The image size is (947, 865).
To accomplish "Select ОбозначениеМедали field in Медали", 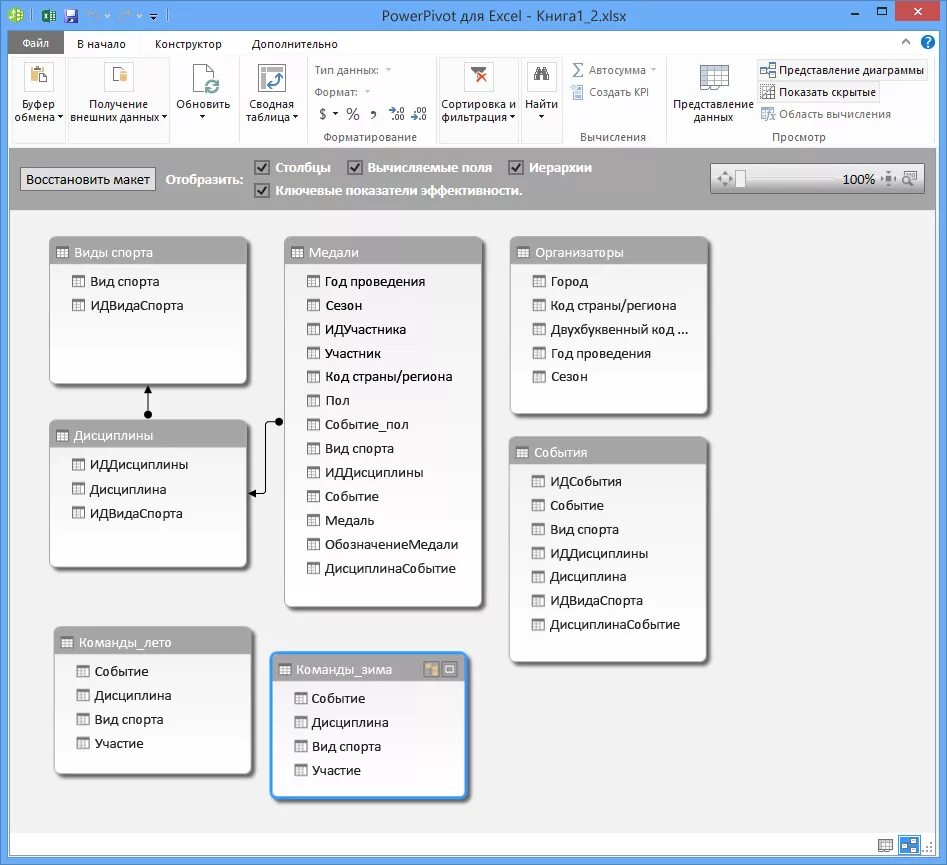I will (382, 544).
